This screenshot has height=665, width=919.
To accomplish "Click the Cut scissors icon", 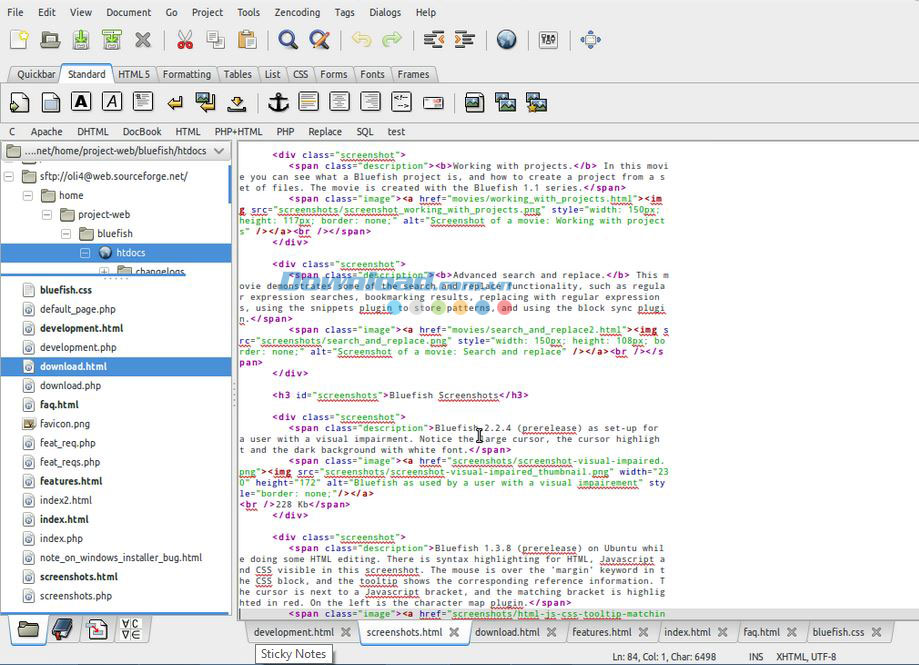I will pyautogui.click(x=184, y=40).
